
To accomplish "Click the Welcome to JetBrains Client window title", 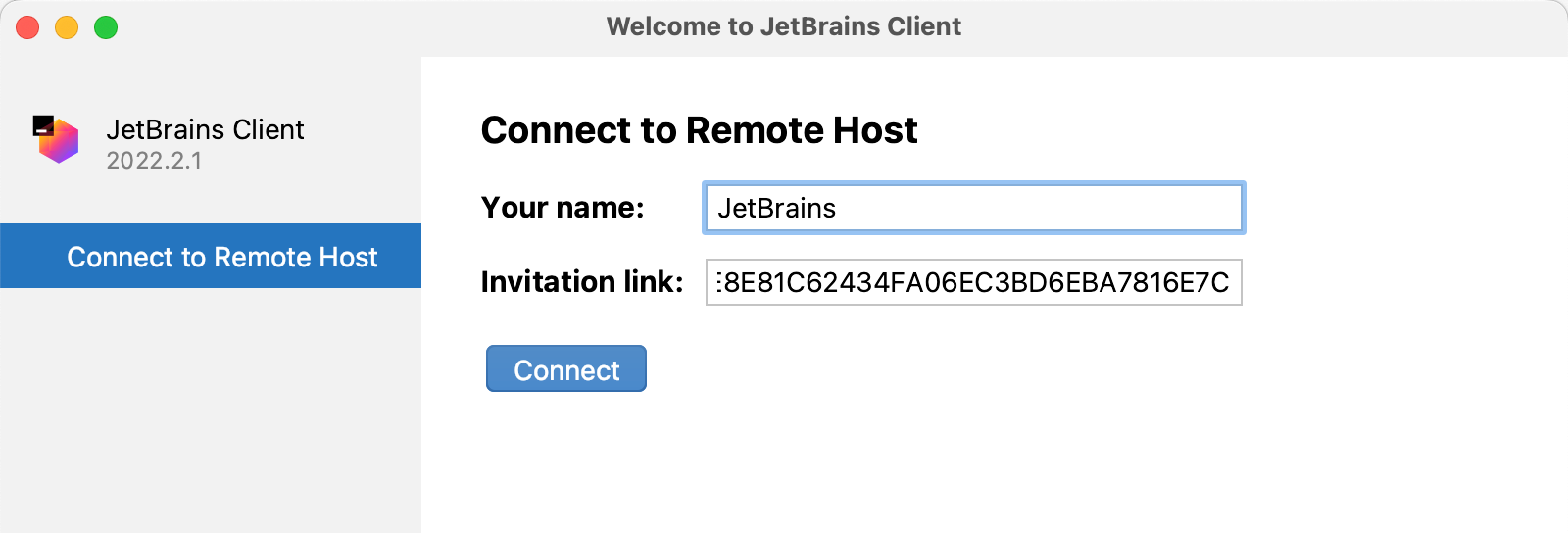I will 784,26.
